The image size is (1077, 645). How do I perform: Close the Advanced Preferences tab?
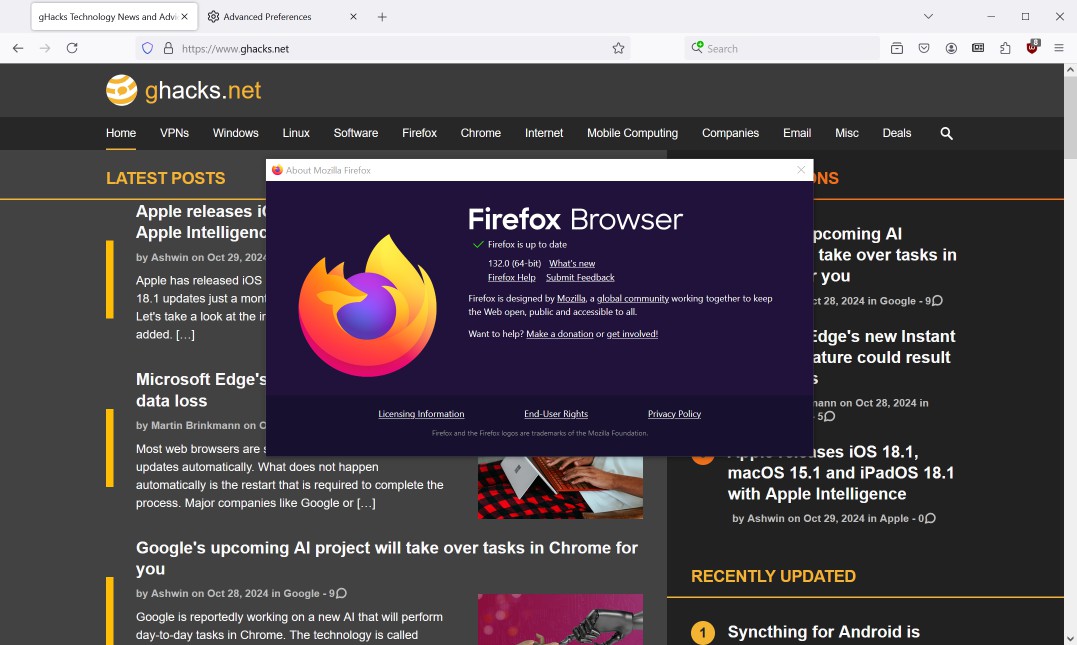point(353,16)
